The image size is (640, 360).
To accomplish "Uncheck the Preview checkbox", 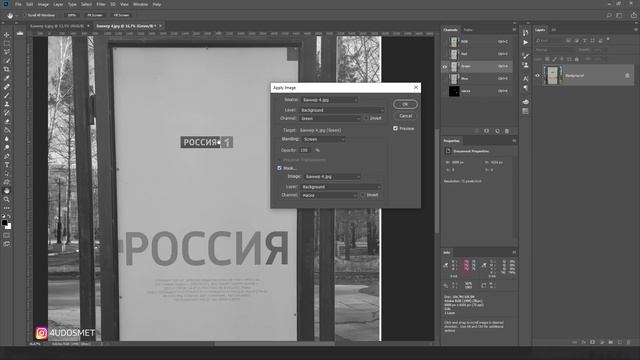I will pos(395,128).
